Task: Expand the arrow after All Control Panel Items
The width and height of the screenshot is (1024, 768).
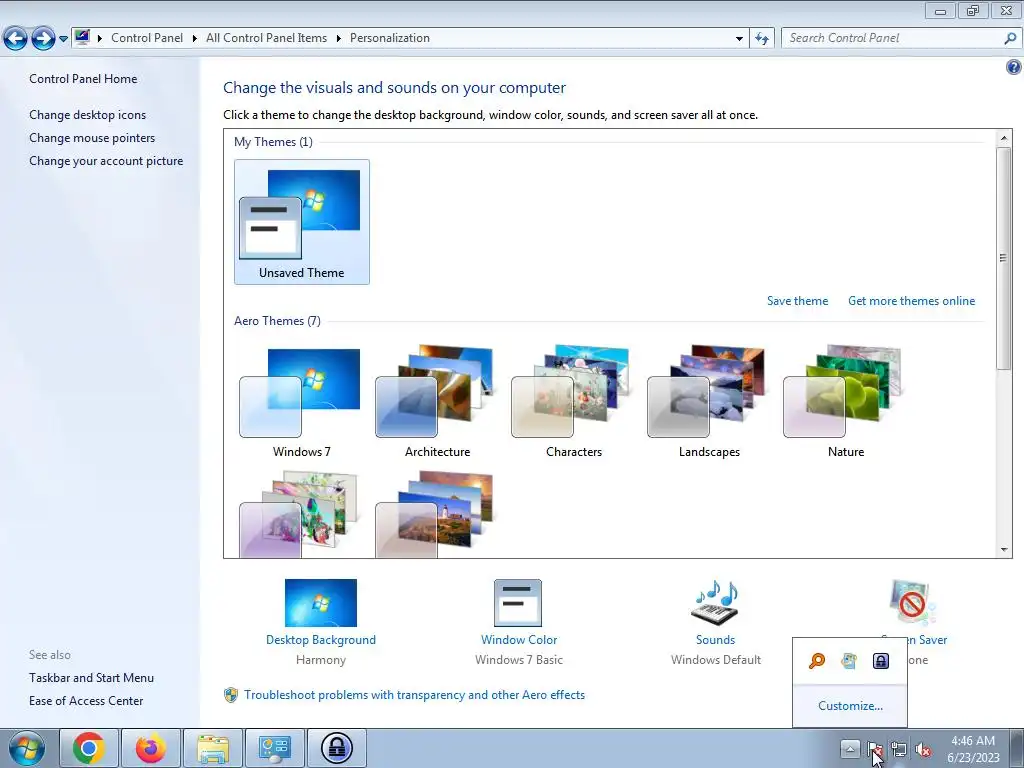Action: 338,39
